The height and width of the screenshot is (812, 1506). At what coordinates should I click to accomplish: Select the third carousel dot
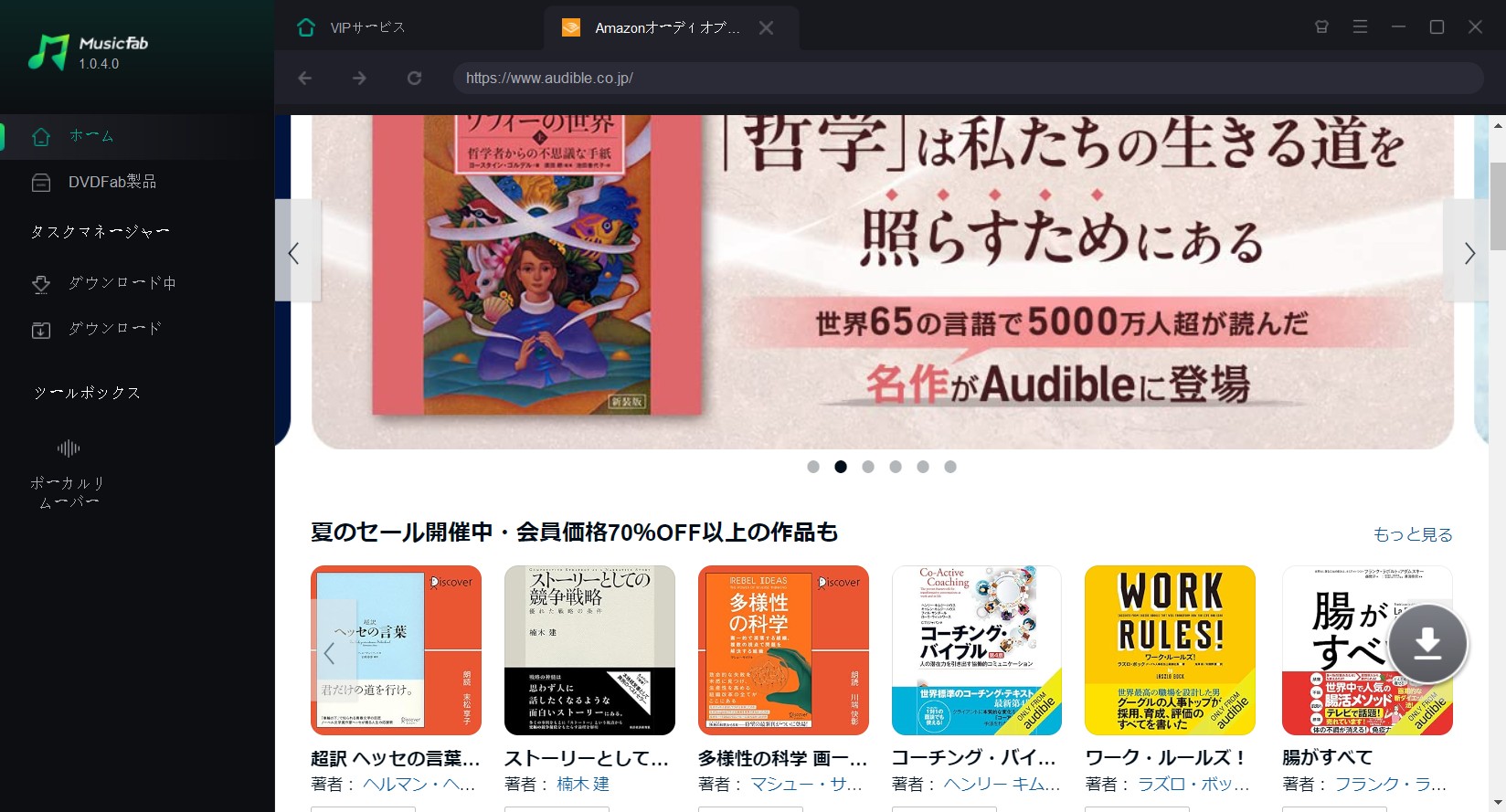[x=868, y=467]
